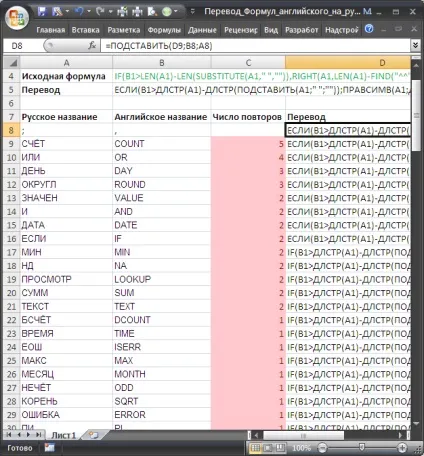Open the Undo history dropdown arrow
424x456 pixels.
89,12
